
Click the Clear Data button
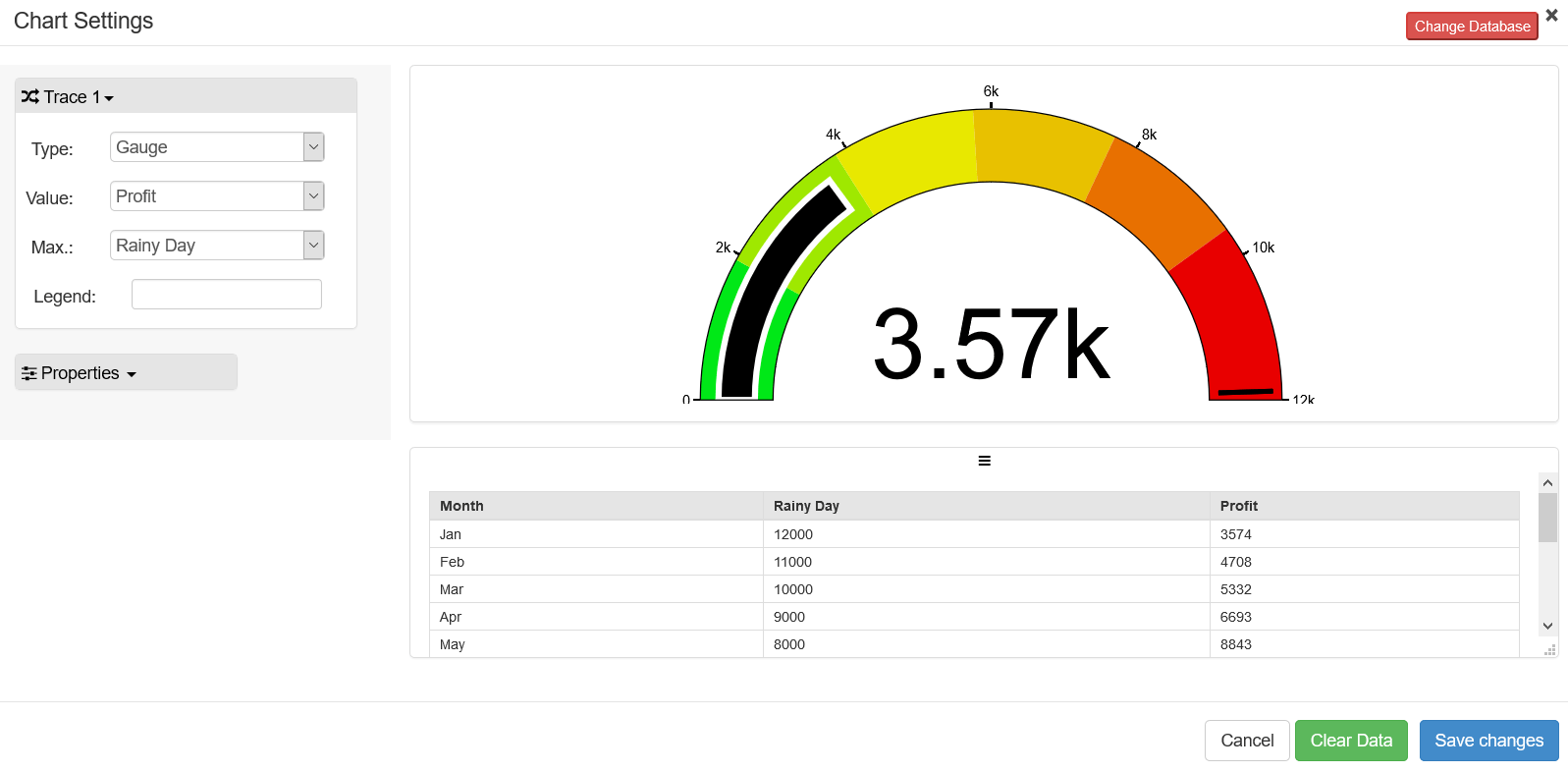coord(1351,741)
